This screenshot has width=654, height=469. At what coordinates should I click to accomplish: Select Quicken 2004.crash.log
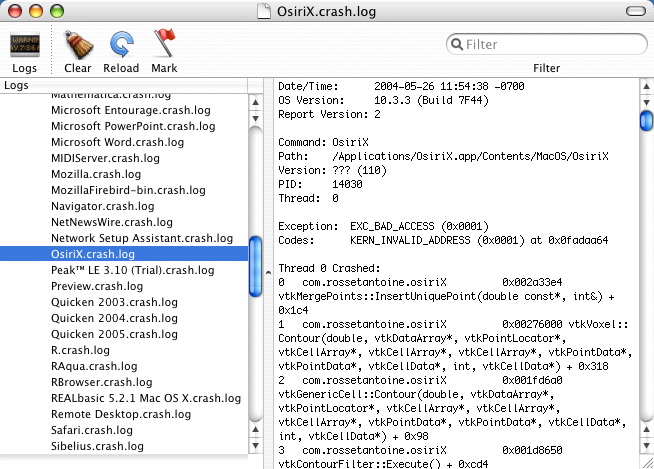point(114,318)
